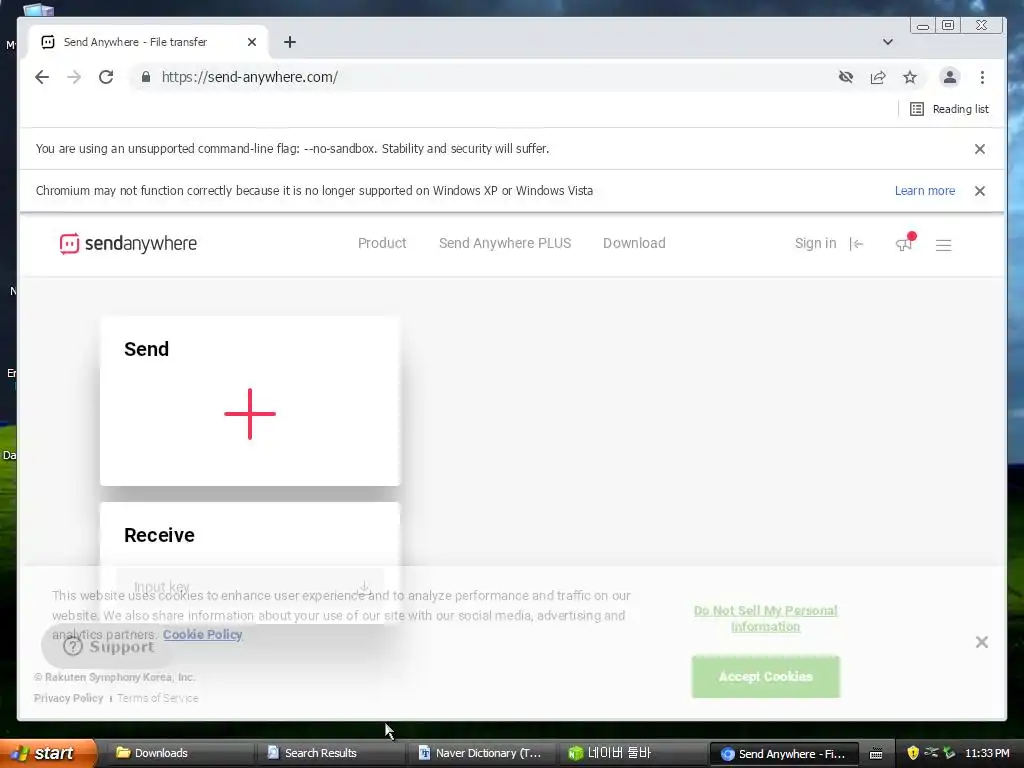1024x768 pixels.
Task: Click the share page icon
Action: [x=878, y=77]
